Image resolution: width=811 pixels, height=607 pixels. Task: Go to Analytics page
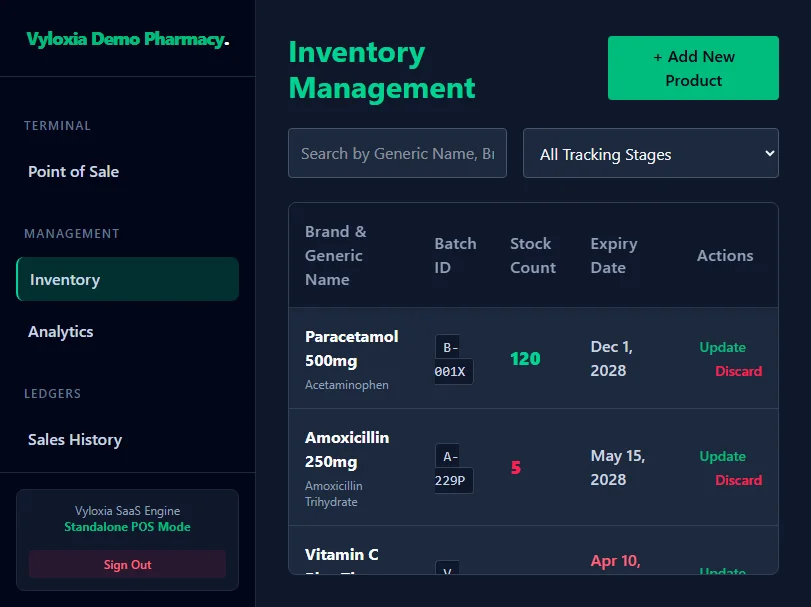point(61,331)
